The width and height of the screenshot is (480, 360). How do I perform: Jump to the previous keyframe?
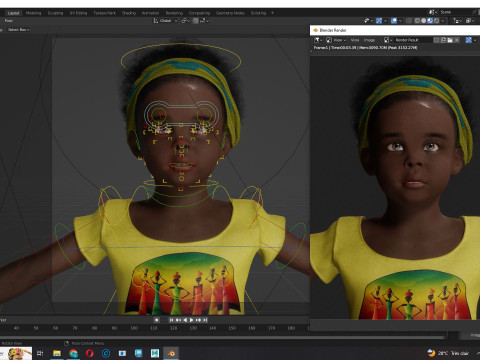point(178,320)
